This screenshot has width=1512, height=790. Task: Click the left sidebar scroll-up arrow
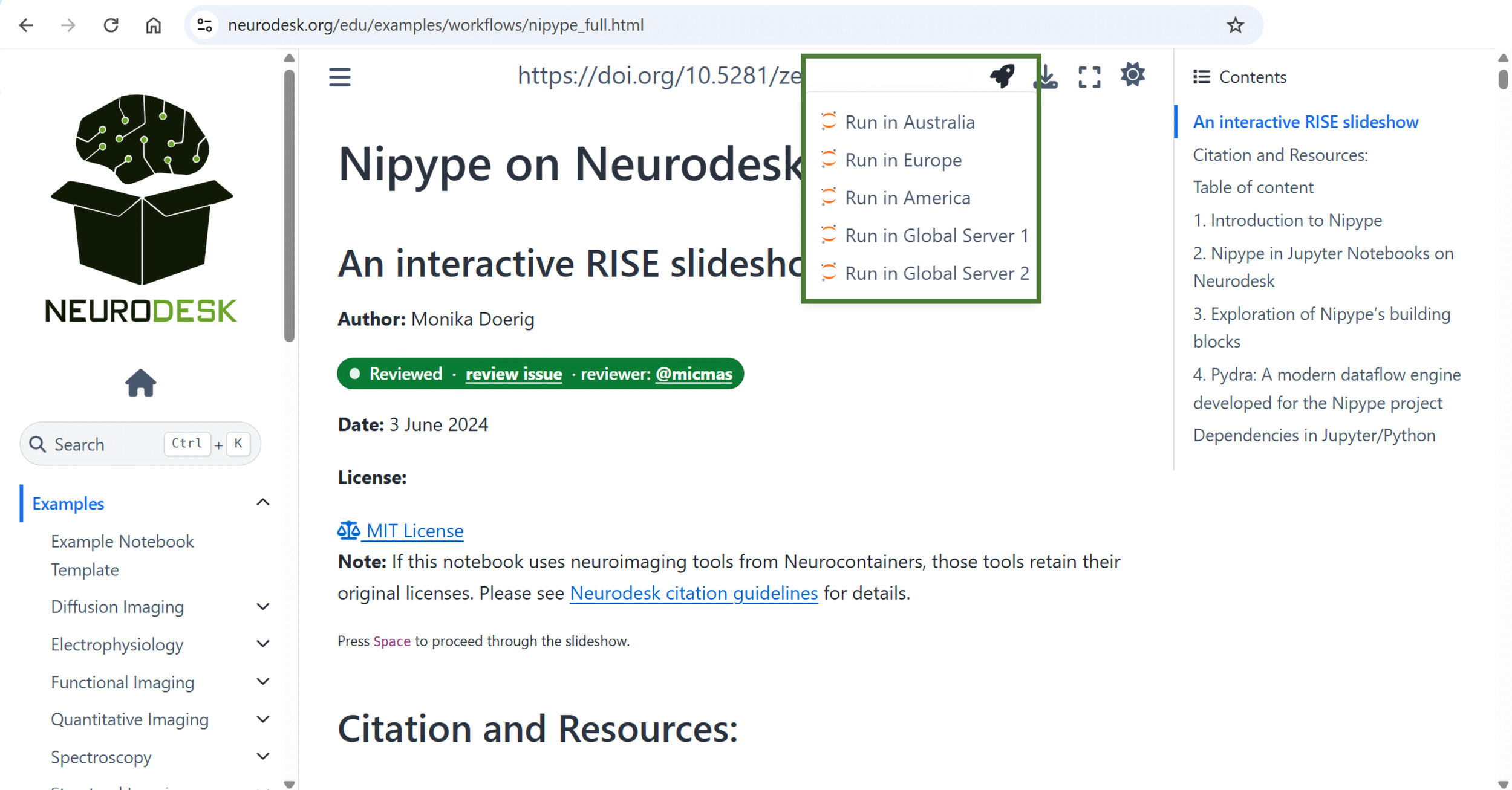coord(289,58)
